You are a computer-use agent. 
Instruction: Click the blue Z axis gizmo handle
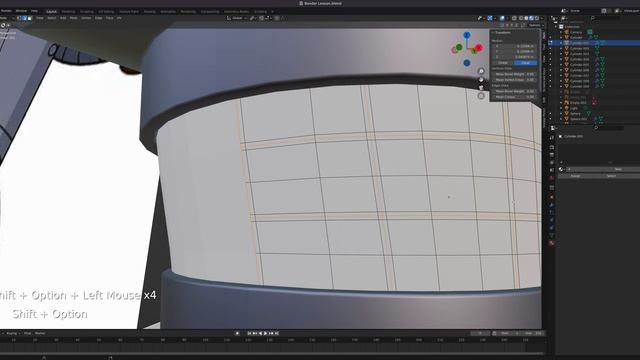467,36
